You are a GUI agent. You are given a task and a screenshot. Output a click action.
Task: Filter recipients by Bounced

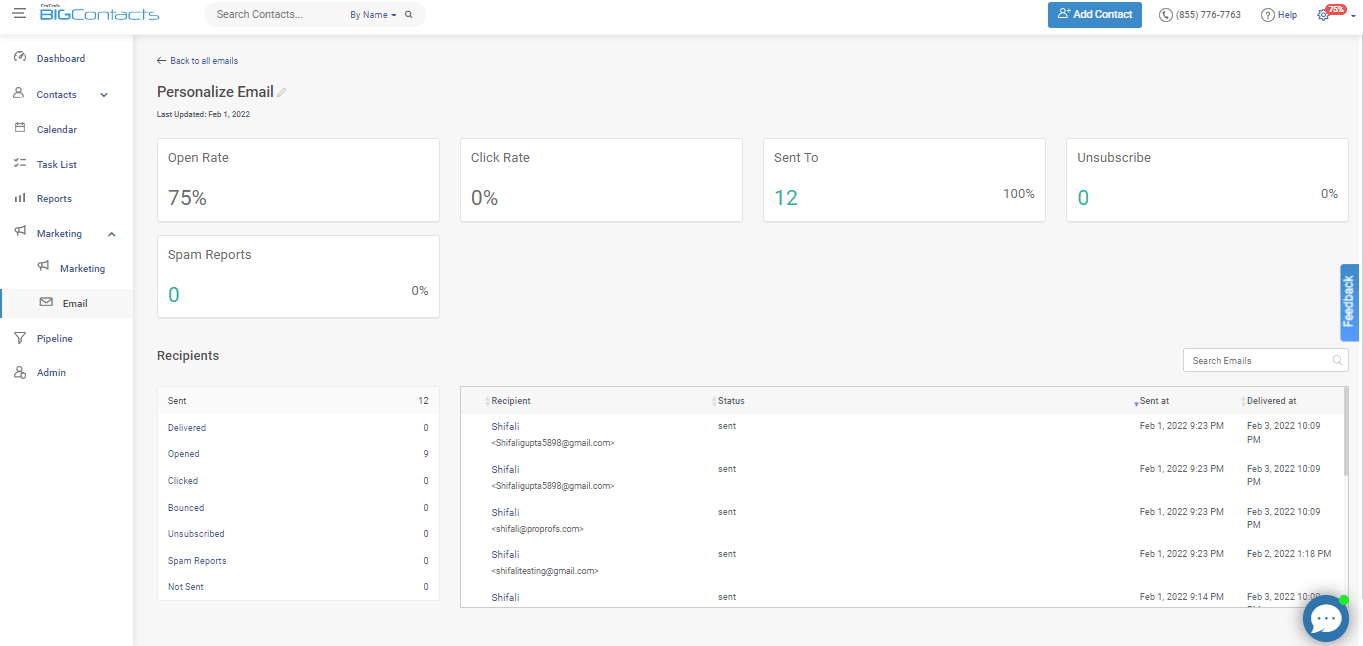click(x=298, y=508)
